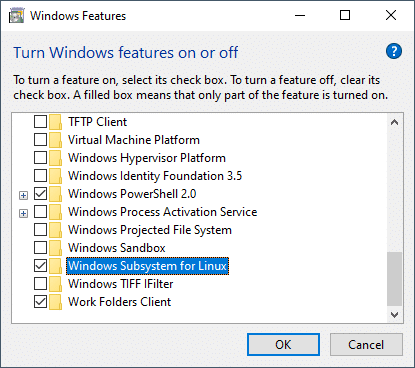
Task: Confirm changes with the OK button
Action: click(x=283, y=344)
